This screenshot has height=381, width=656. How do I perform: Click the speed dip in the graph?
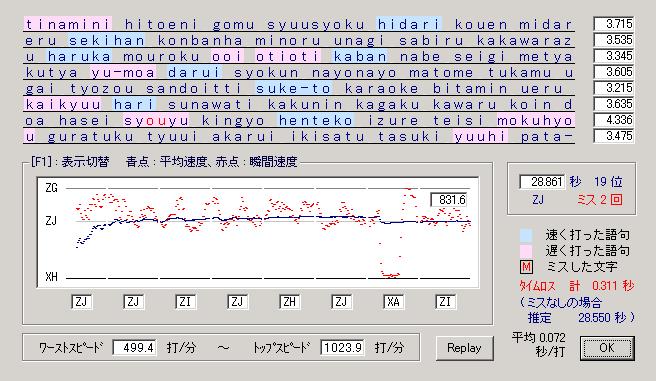click(x=390, y=274)
